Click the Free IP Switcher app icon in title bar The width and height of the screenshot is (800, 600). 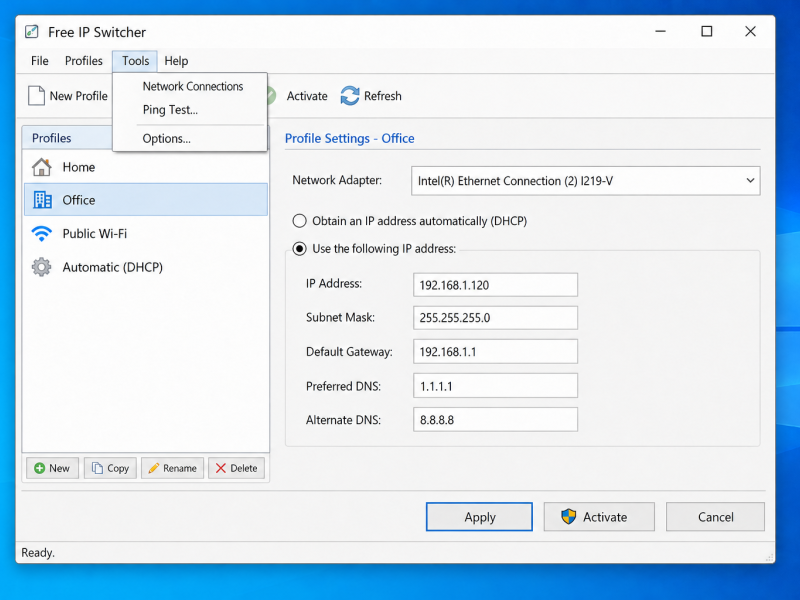coord(32,32)
